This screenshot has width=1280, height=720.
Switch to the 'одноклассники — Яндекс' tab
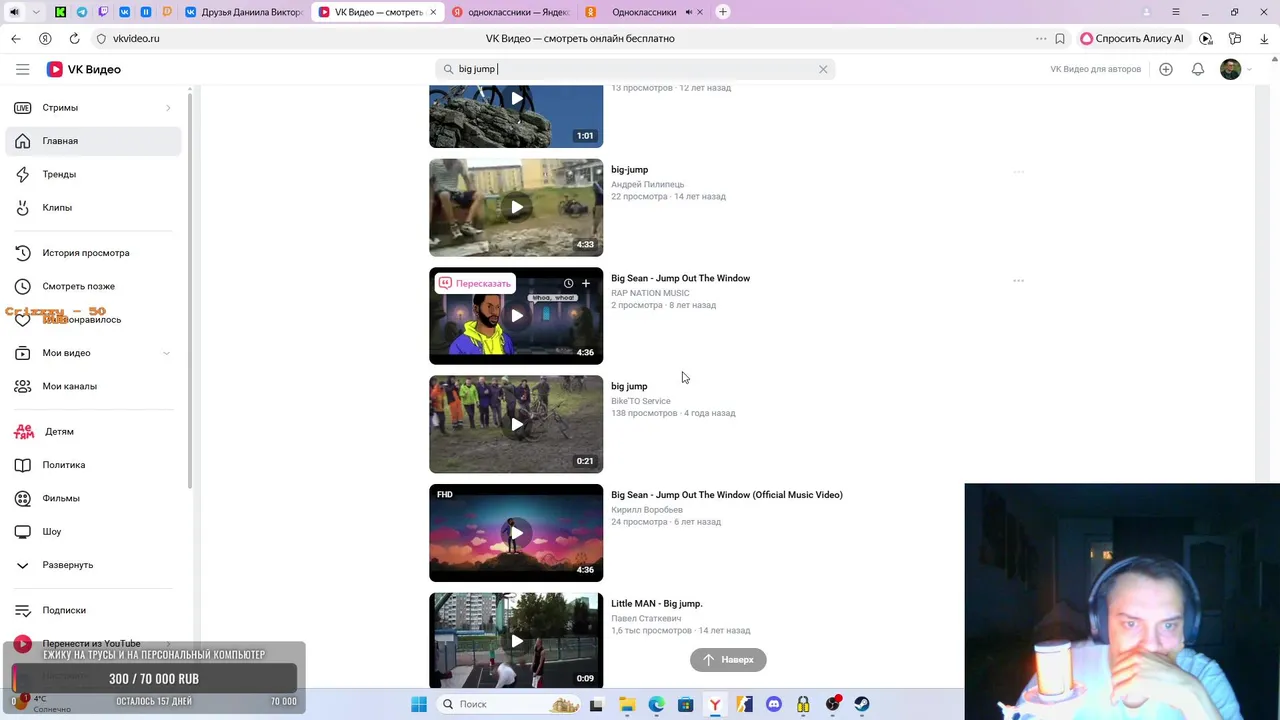(x=511, y=12)
